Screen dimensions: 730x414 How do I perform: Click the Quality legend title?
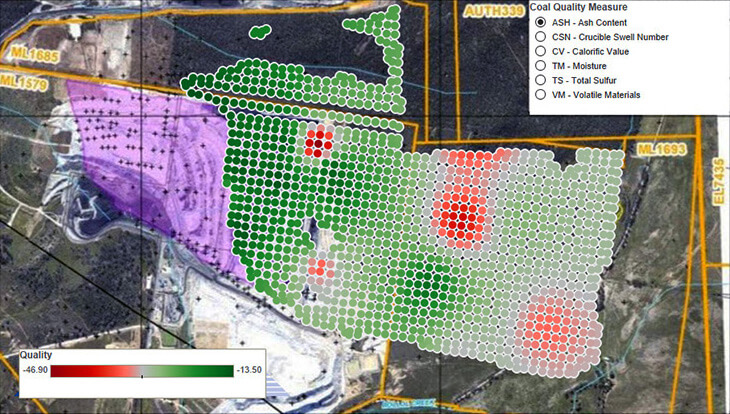click(x=36, y=355)
